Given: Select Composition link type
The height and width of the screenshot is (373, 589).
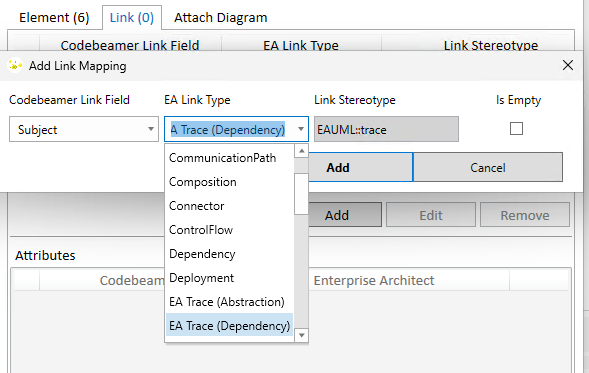Looking at the screenshot, I should coord(229,182).
